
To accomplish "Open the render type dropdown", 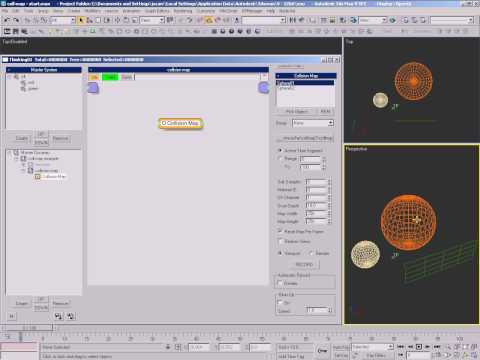I will [x=373, y=20].
